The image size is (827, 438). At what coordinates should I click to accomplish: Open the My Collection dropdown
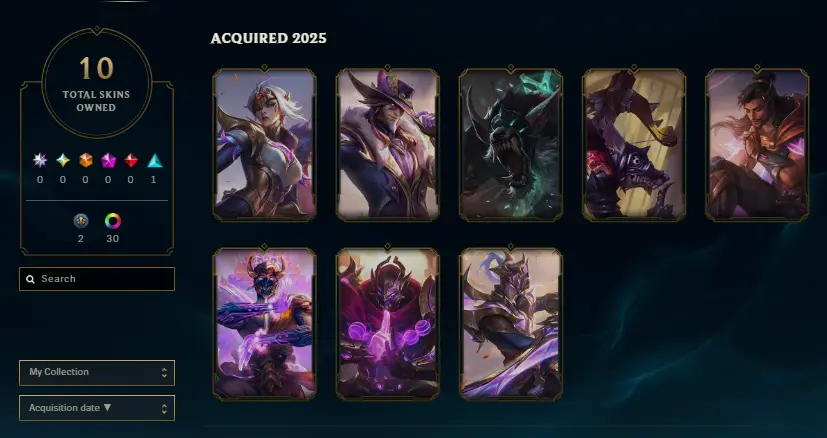97,373
